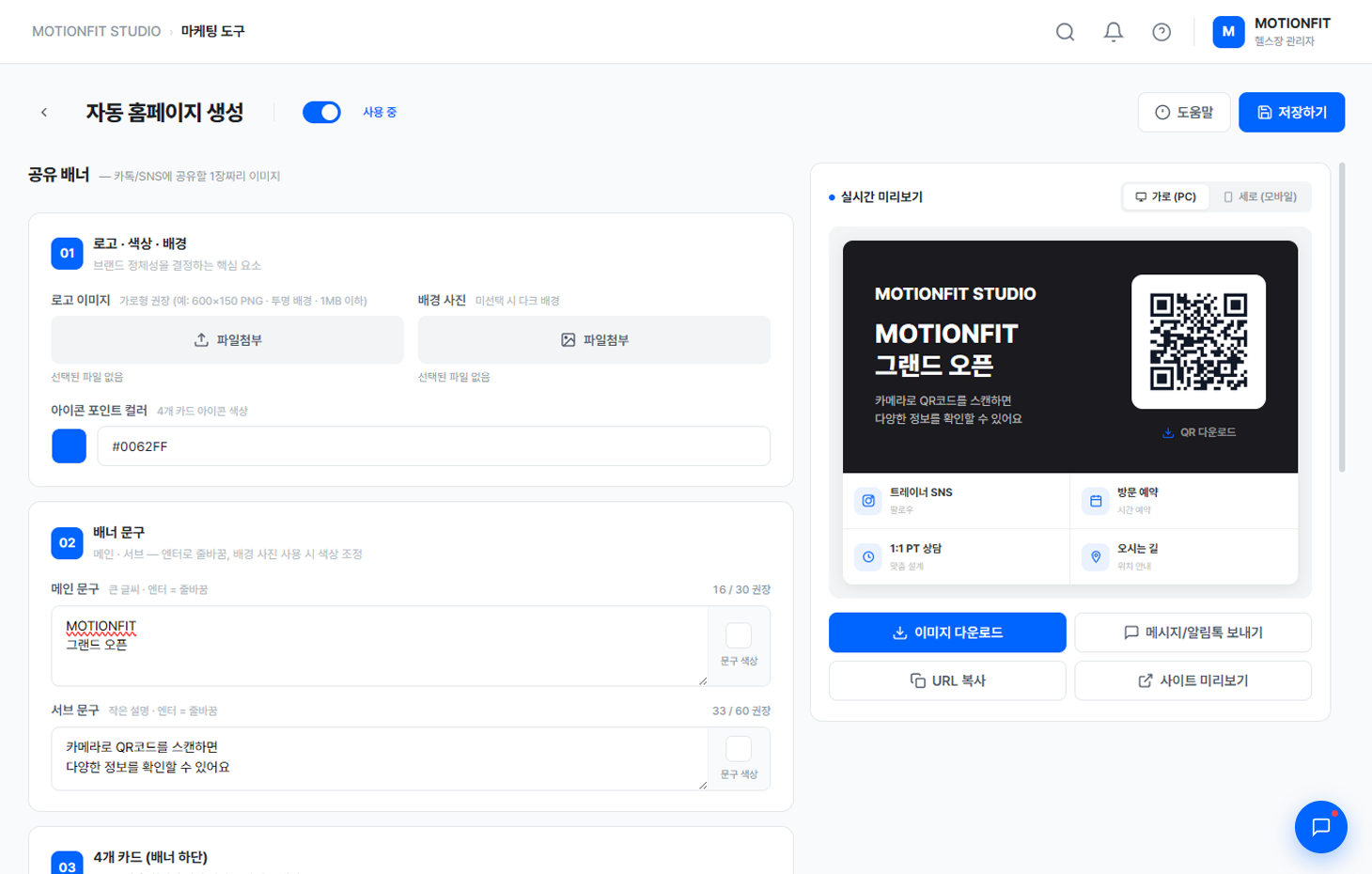Viewport: 1372px width, 874px height.
Task: Open the blue icon point color swatch
Action: [x=69, y=446]
